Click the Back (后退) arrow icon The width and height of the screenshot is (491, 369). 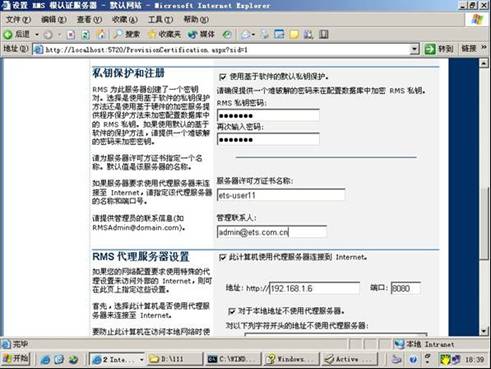point(8,34)
